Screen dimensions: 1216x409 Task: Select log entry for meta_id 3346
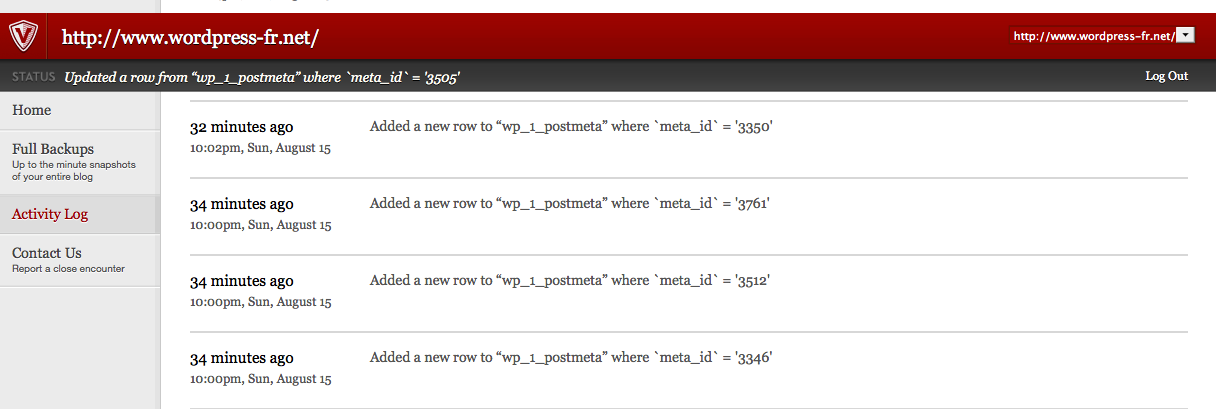[572, 357]
